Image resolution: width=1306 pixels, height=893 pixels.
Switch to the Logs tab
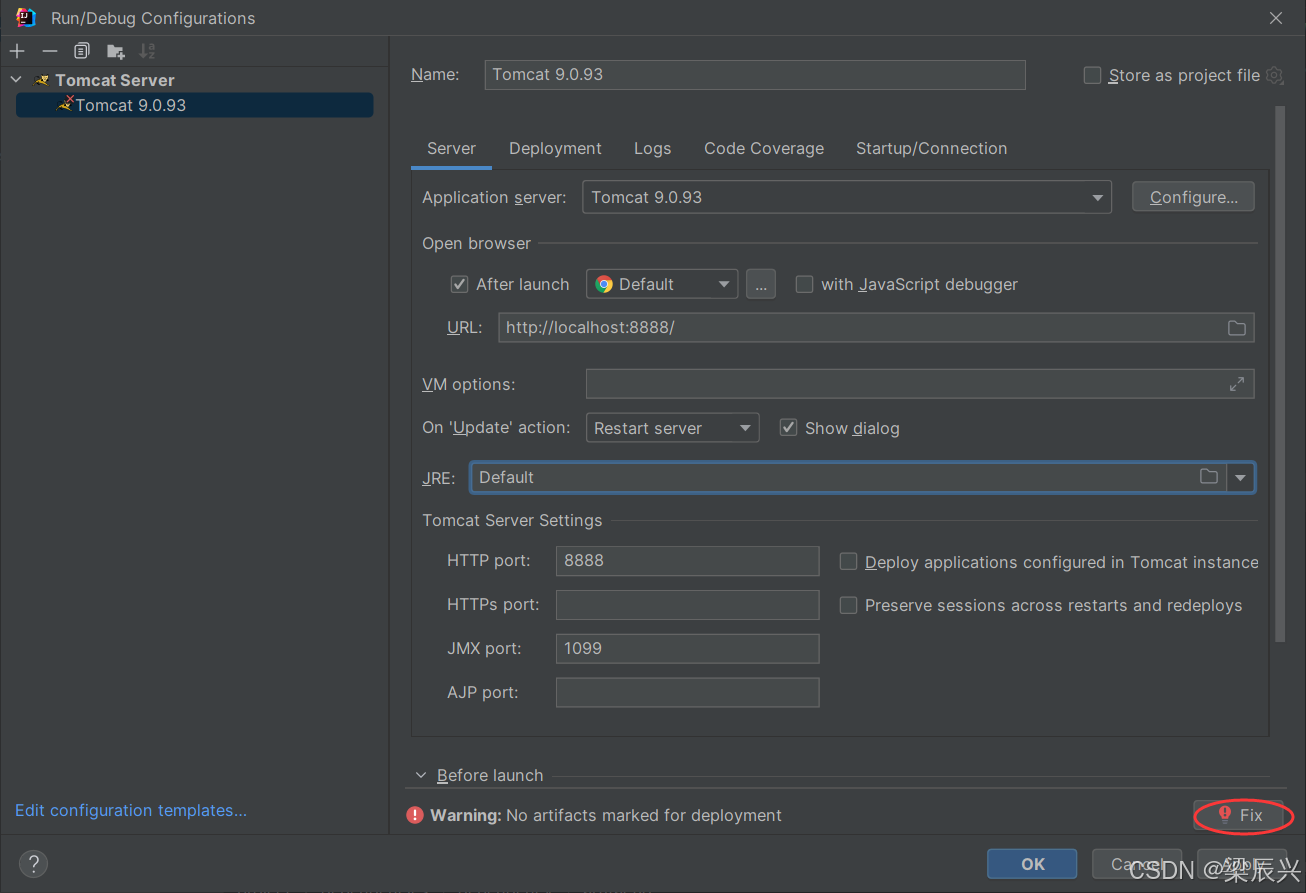(652, 148)
